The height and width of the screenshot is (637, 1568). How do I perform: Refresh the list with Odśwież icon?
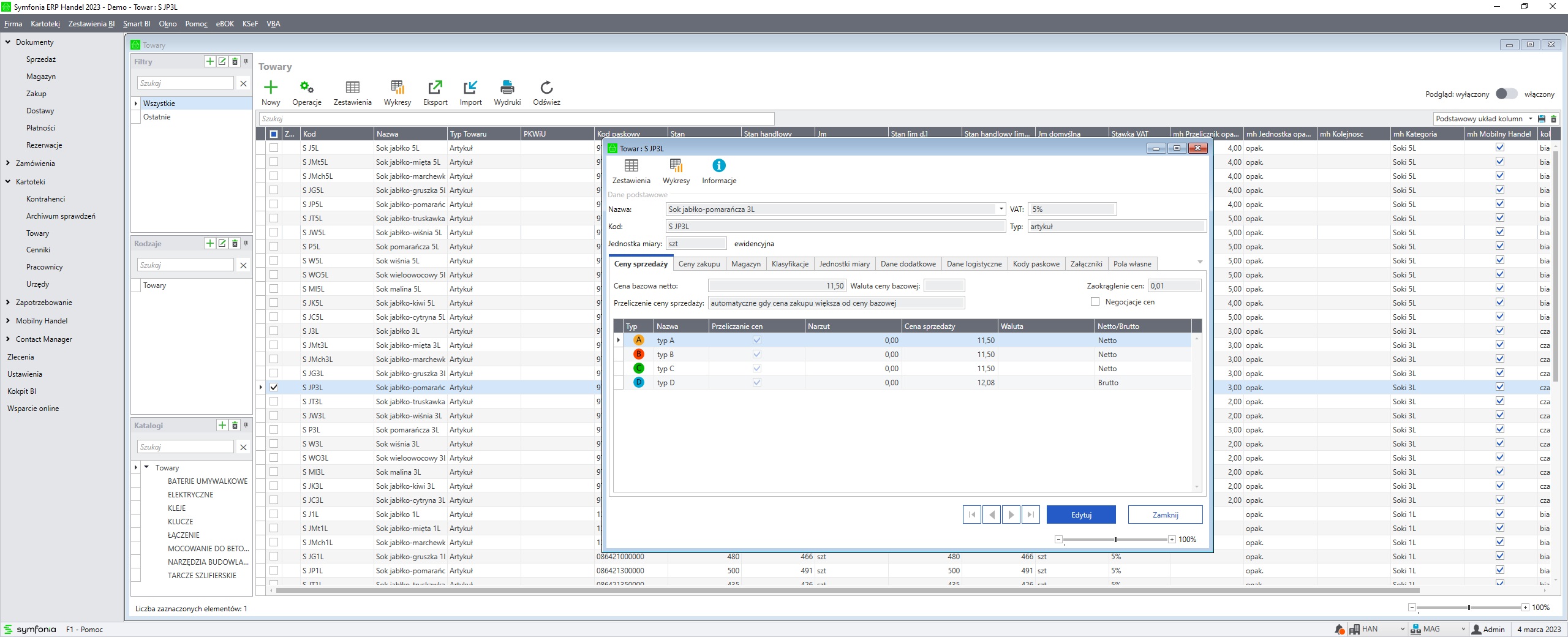click(x=546, y=88)
